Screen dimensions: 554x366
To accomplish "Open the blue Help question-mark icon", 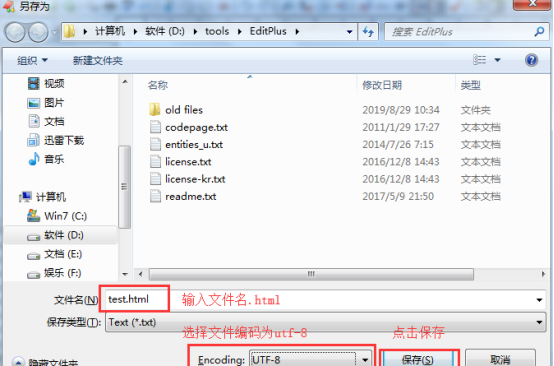I will coord(531,60).
